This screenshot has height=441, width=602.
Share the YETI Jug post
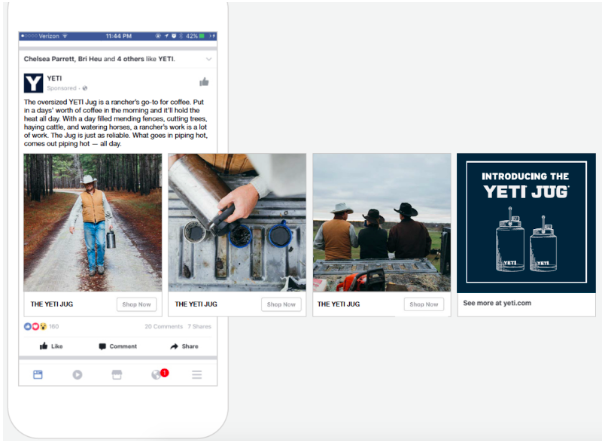[x=184, y=346]
